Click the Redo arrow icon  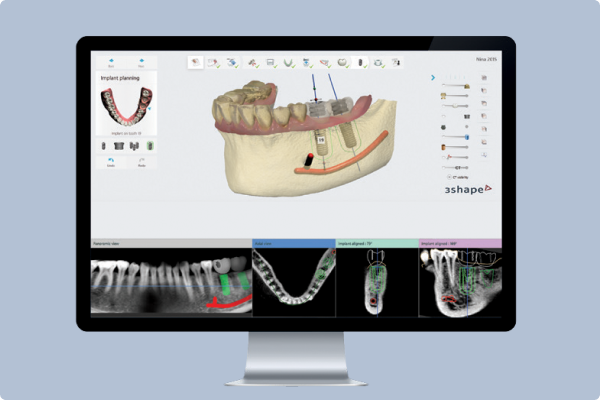143,162
